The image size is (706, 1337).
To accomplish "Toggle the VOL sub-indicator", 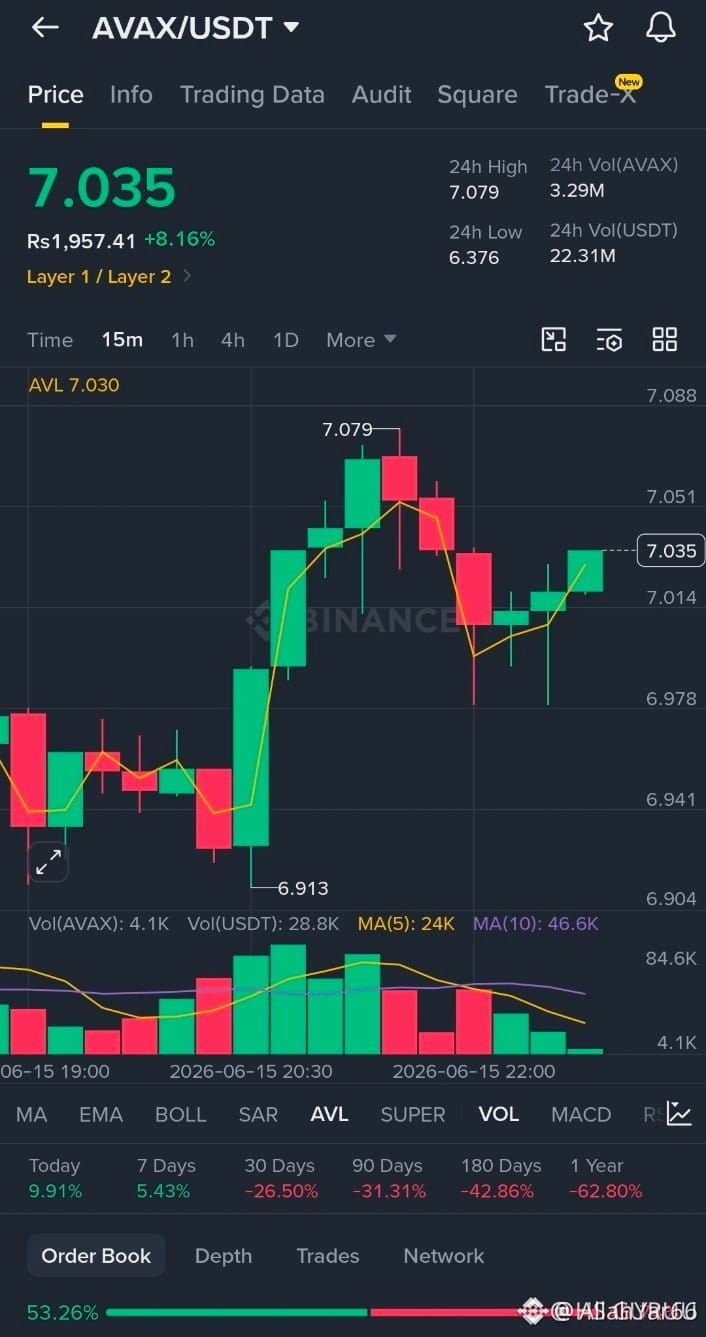I will point(499,1114).
